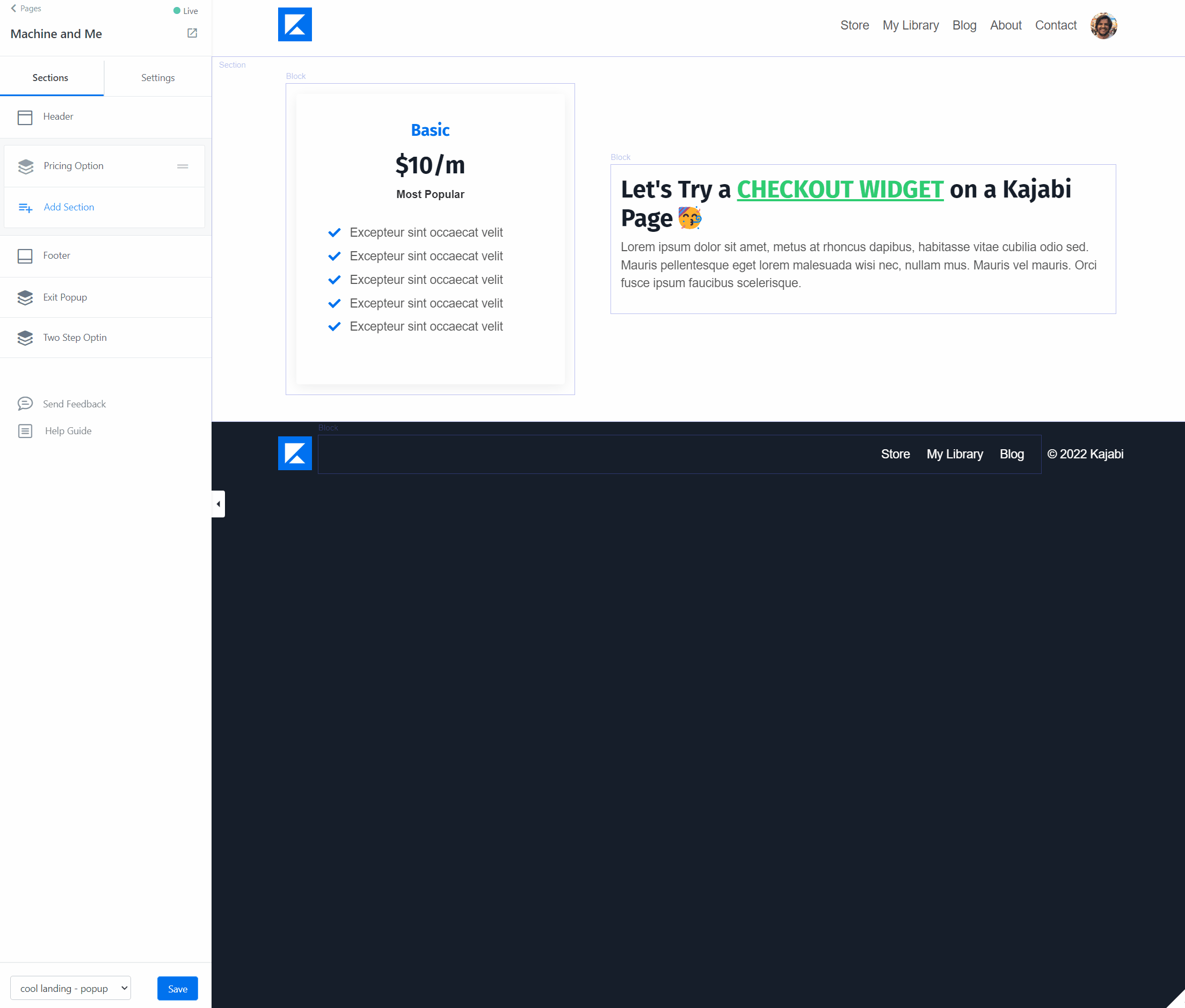Image resolution: width=1185 pixels, height=1008 pixels.
Task: Click the CHECKOUT WIDGET hyperlink
Action: (x=840, y=189)
